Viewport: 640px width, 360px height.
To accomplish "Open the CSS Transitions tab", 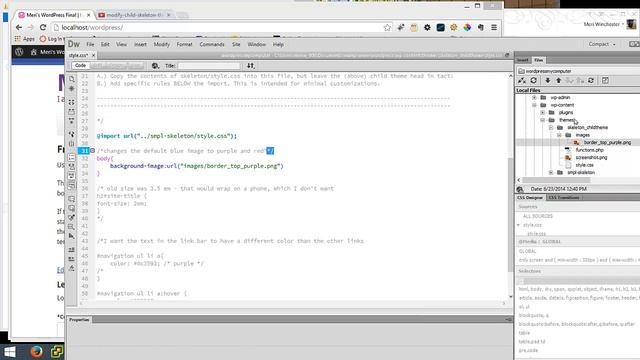I will click(x=563, y=198).
